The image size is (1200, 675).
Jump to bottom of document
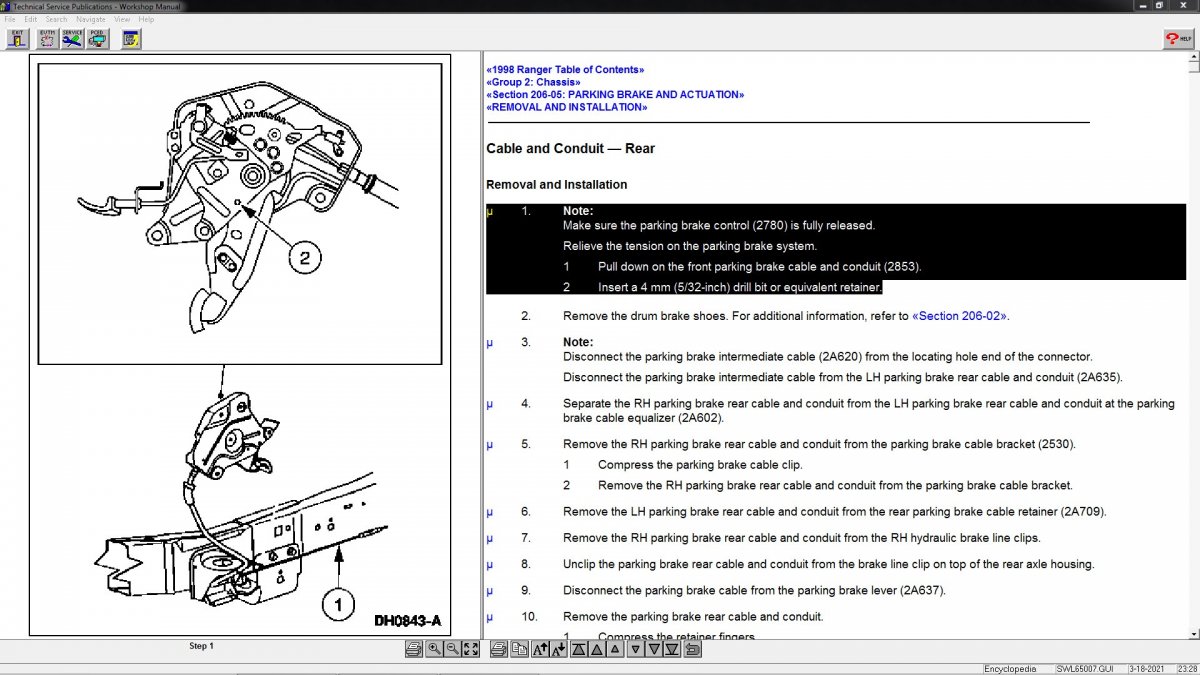(x=672, y=649)
